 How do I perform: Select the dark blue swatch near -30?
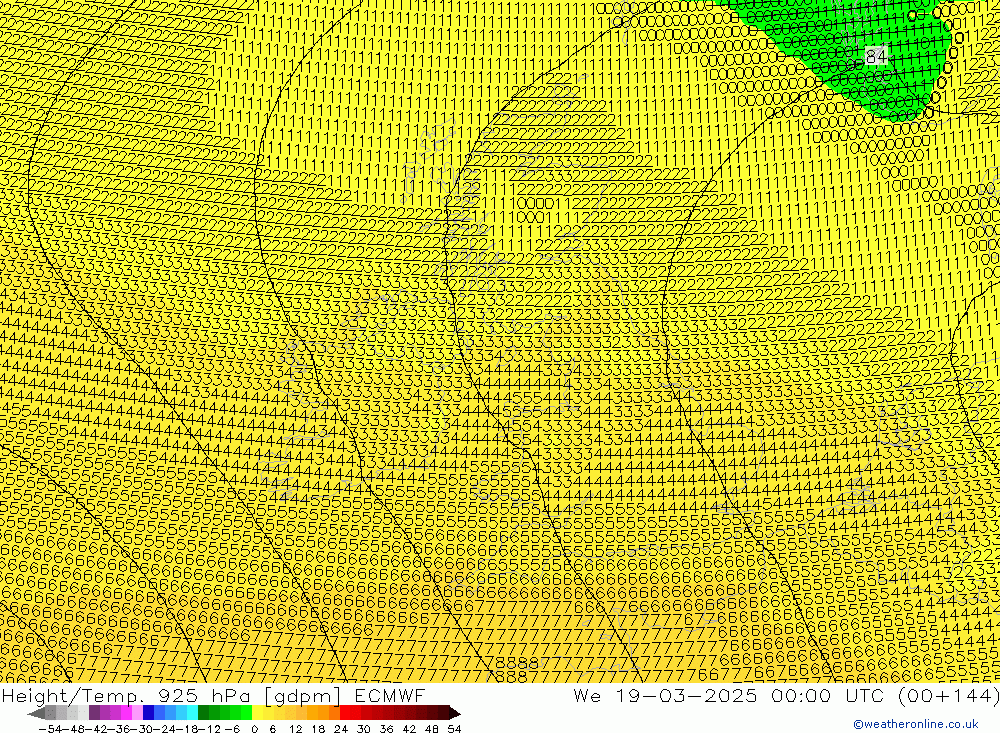[x=148, y=713]
